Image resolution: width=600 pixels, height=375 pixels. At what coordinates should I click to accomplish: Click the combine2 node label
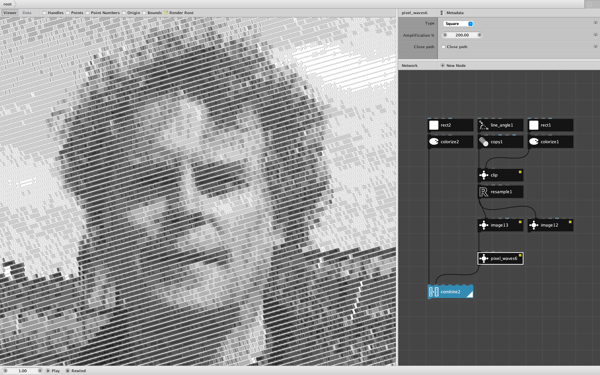[450, 292]
